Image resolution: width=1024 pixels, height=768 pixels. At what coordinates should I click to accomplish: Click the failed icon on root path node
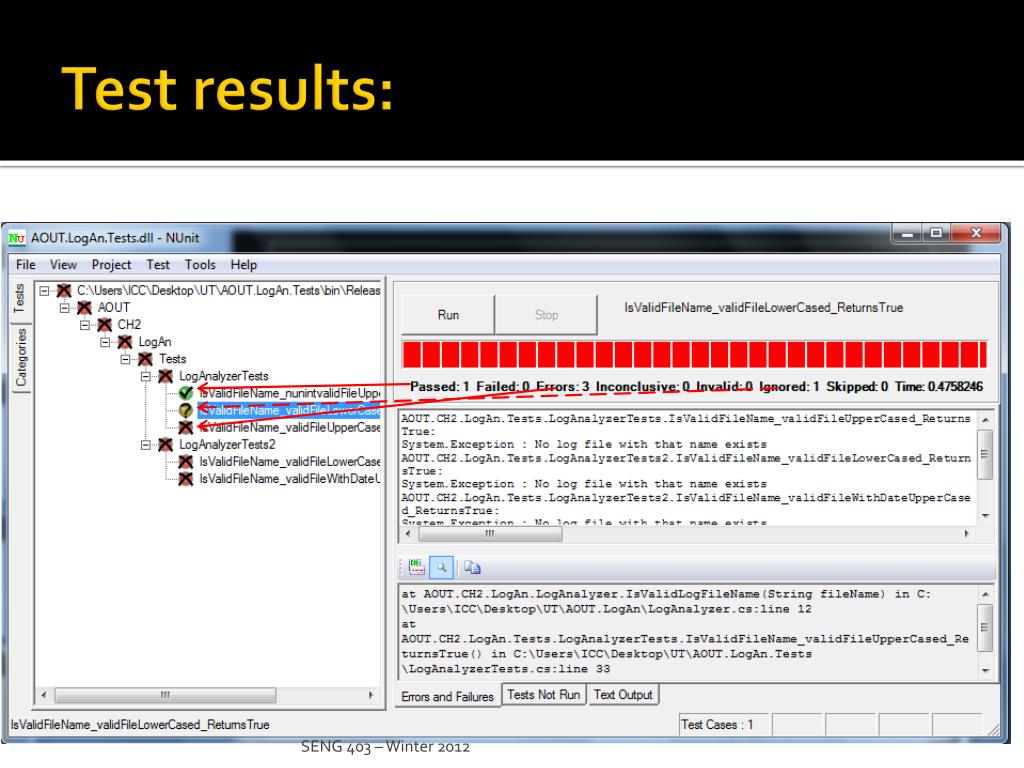point(64,291)
